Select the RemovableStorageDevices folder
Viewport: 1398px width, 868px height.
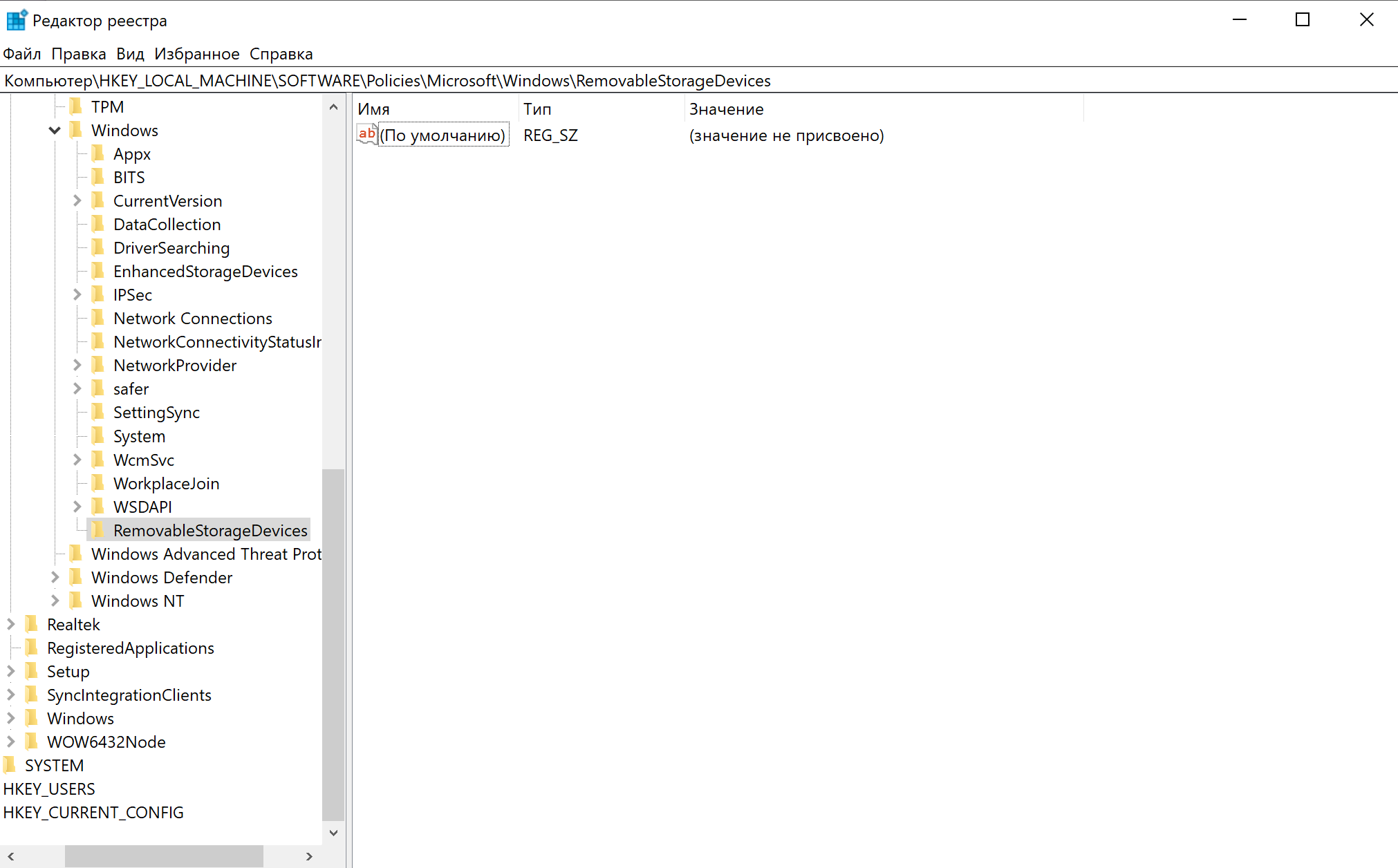coord(209,530)
